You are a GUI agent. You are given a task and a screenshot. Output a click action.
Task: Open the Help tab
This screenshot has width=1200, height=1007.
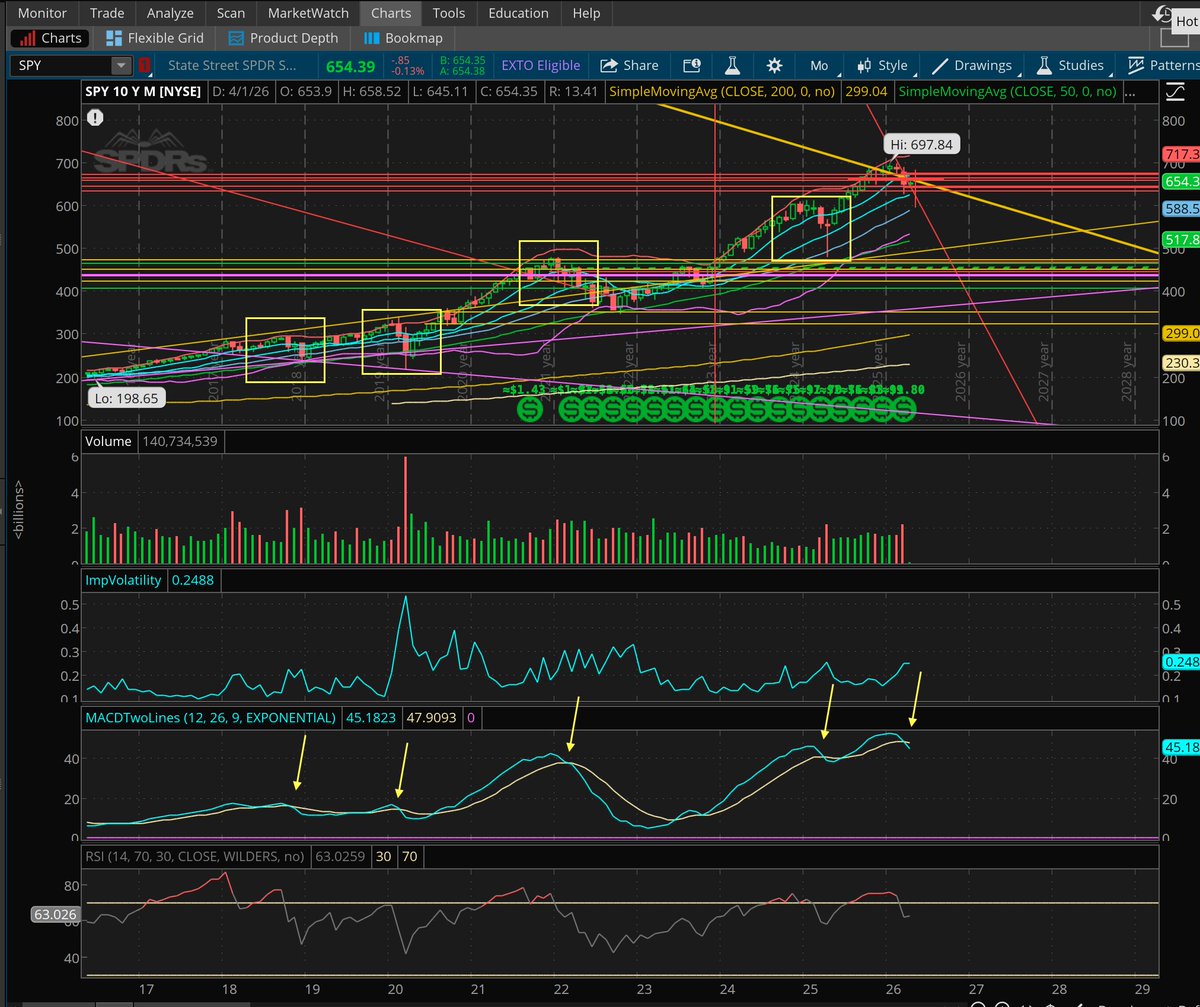tap(586, 13)
